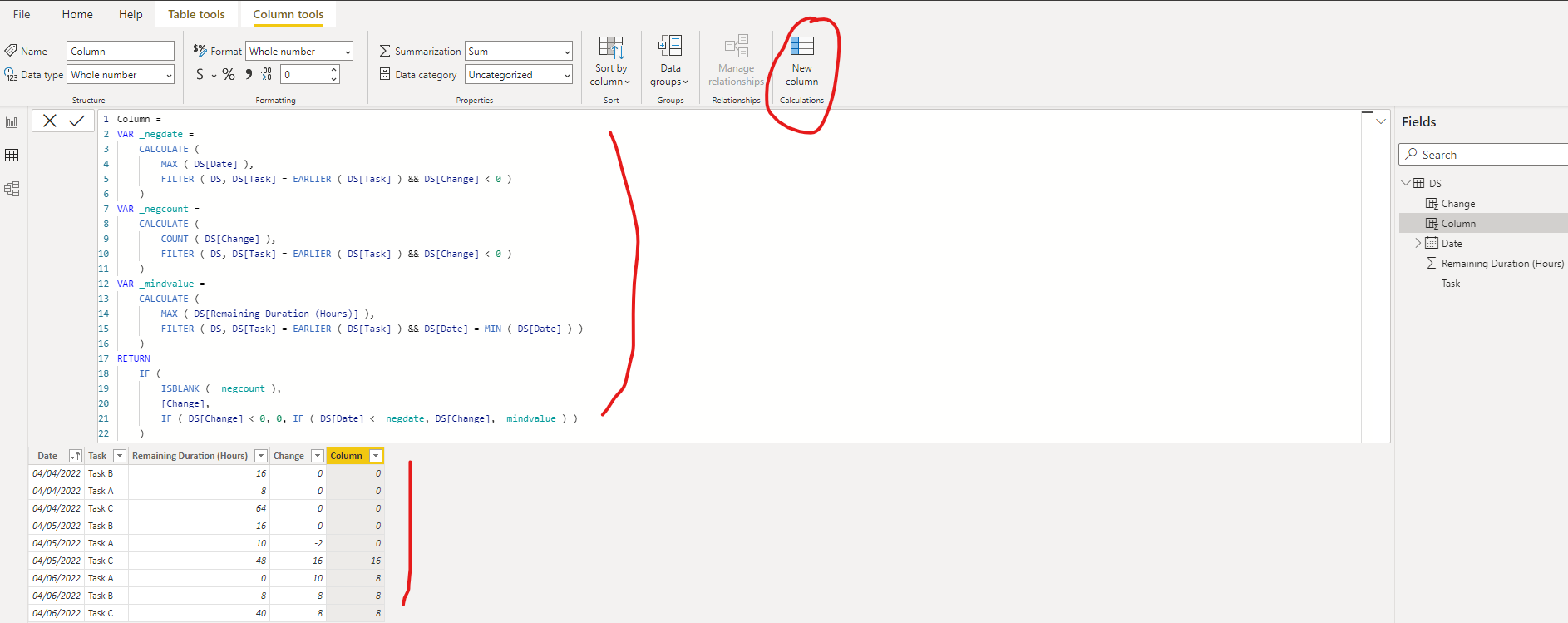Click the decimal places value box

click(304, 74)
